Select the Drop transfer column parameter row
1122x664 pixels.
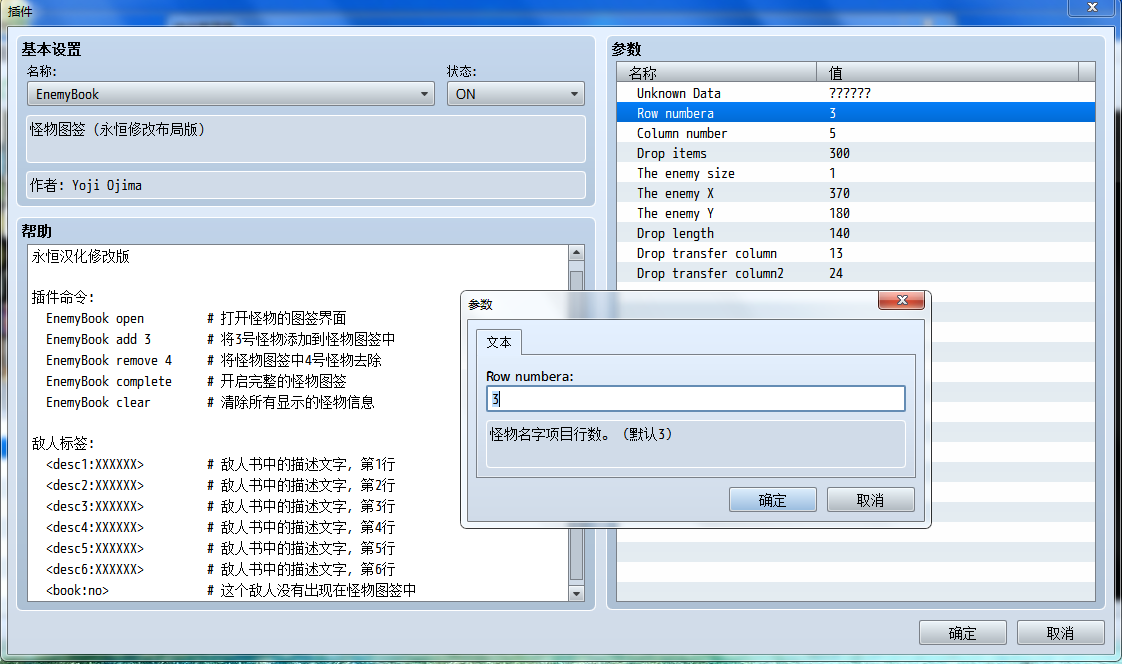click(x=856, y=253)
